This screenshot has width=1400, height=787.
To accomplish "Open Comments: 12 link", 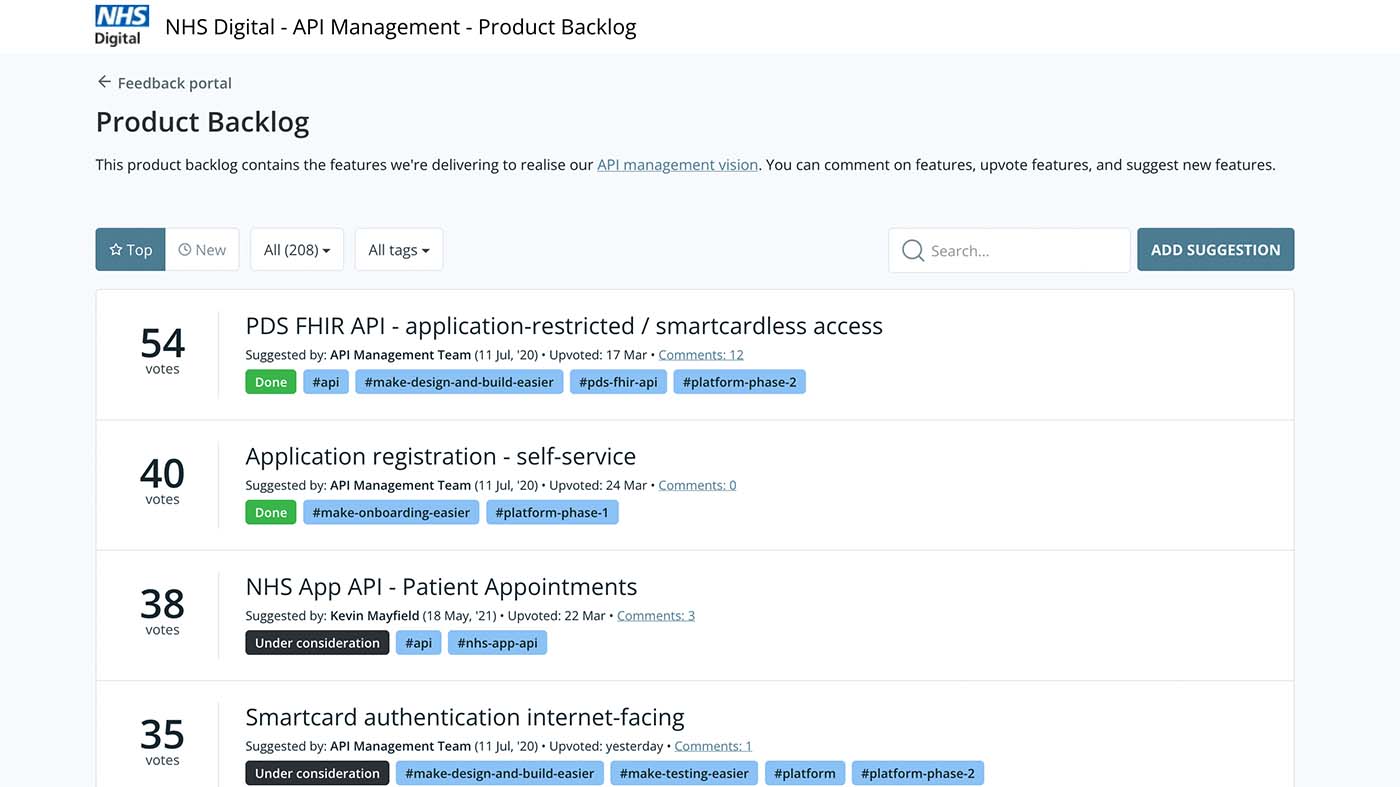I will (x=701, y=355).
